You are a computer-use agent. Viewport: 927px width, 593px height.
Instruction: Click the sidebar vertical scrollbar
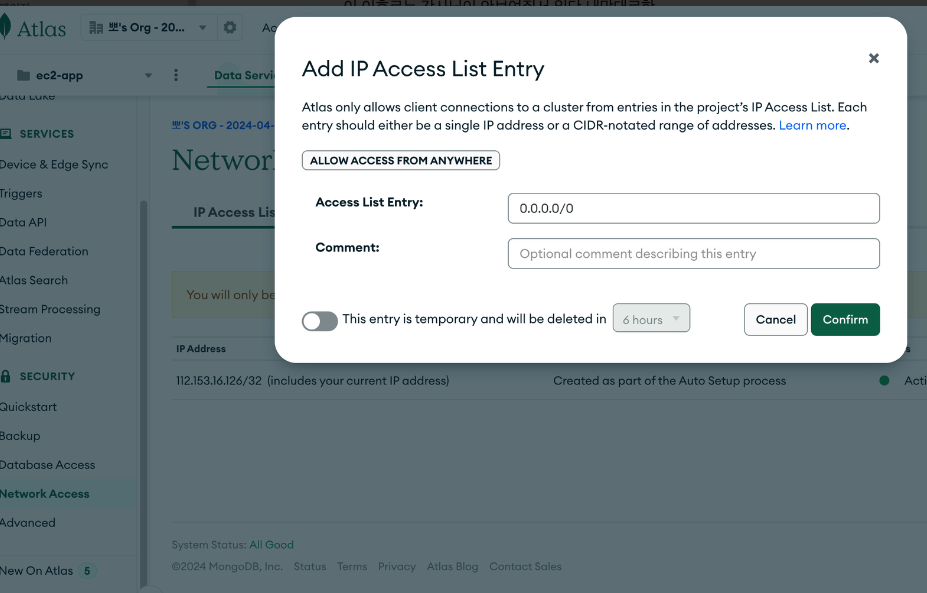click(x=143, y=393)
